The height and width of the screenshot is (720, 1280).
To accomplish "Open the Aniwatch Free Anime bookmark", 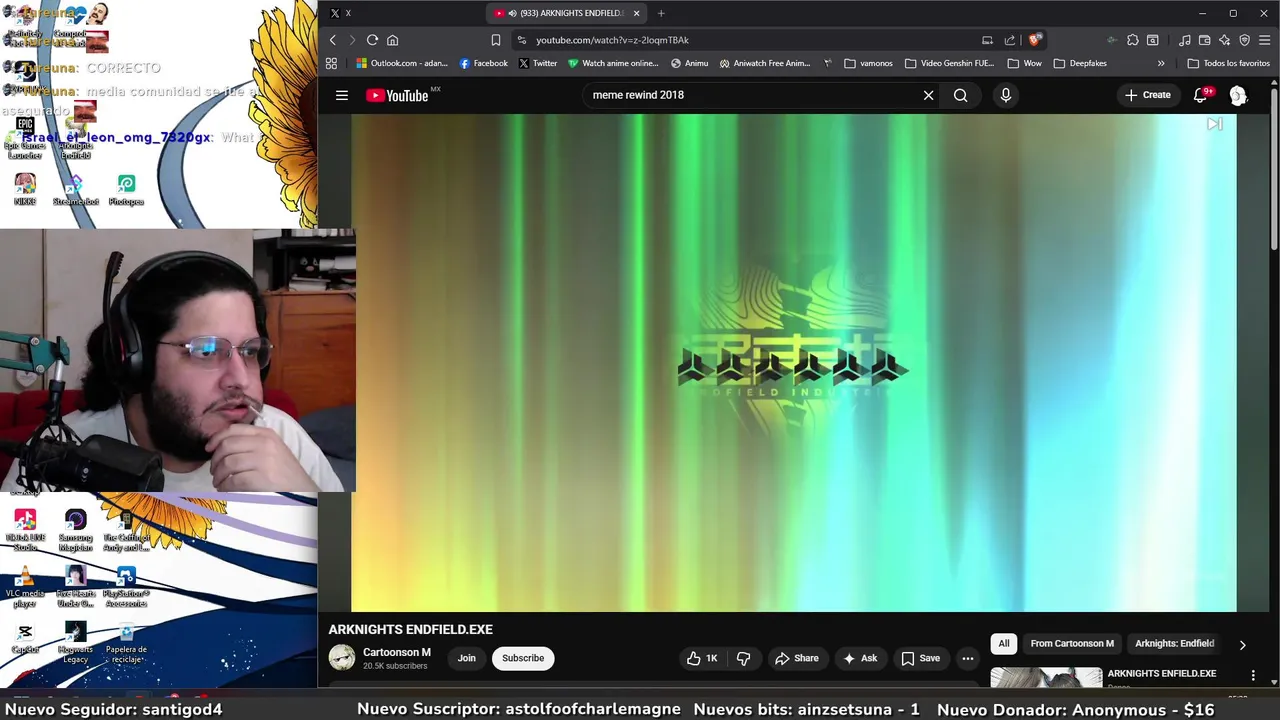I will pos(765,63).
